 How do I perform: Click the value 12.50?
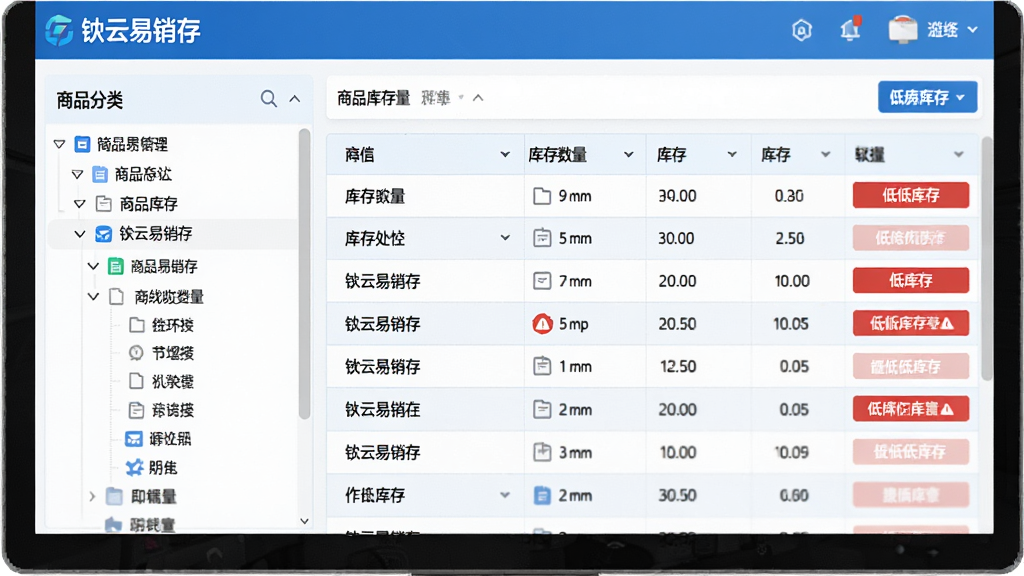(x=678, y=366)
